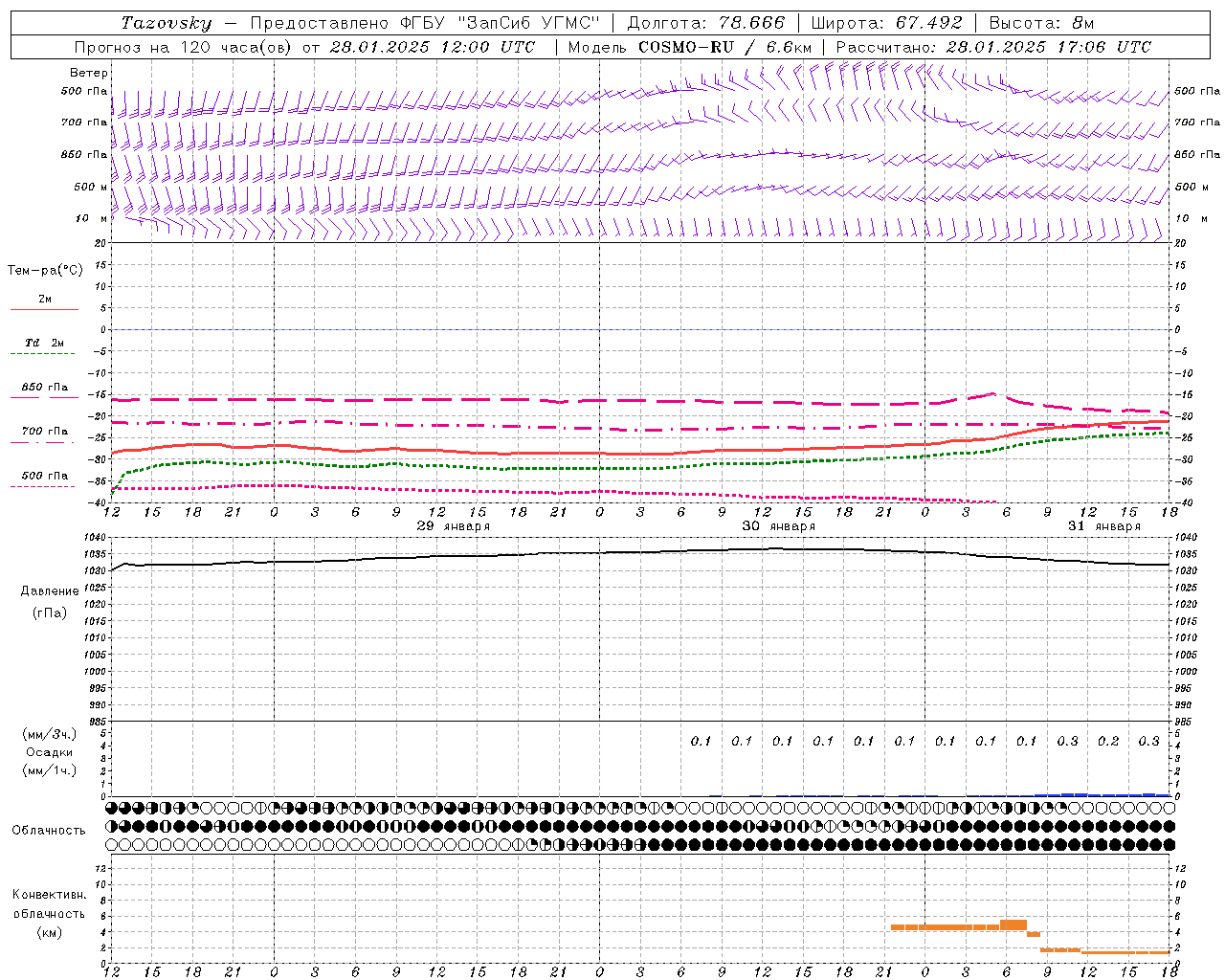
Task: Click the "850 гПа" temperature legend label
Action: 44,388
